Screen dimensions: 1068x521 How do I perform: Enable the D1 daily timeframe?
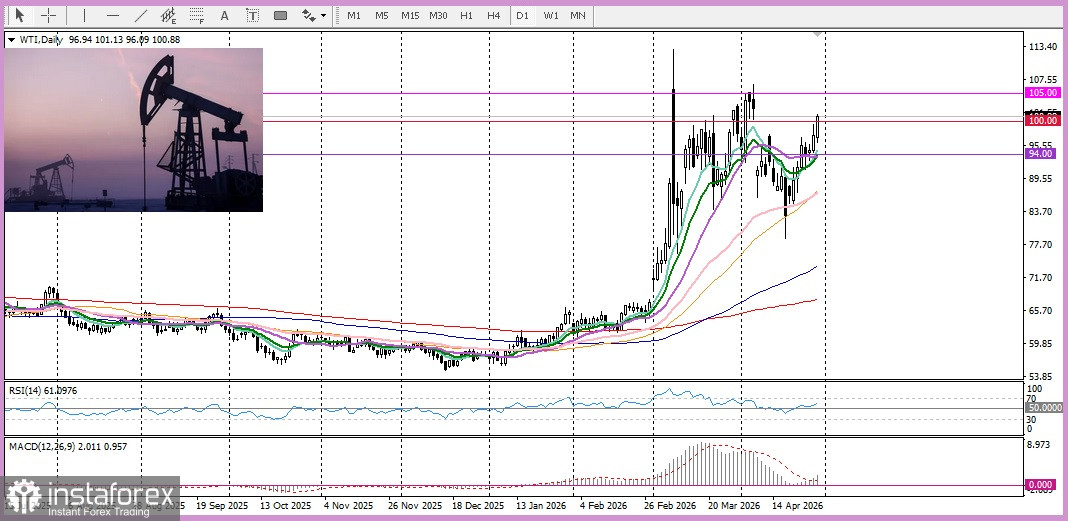(522, 15)
